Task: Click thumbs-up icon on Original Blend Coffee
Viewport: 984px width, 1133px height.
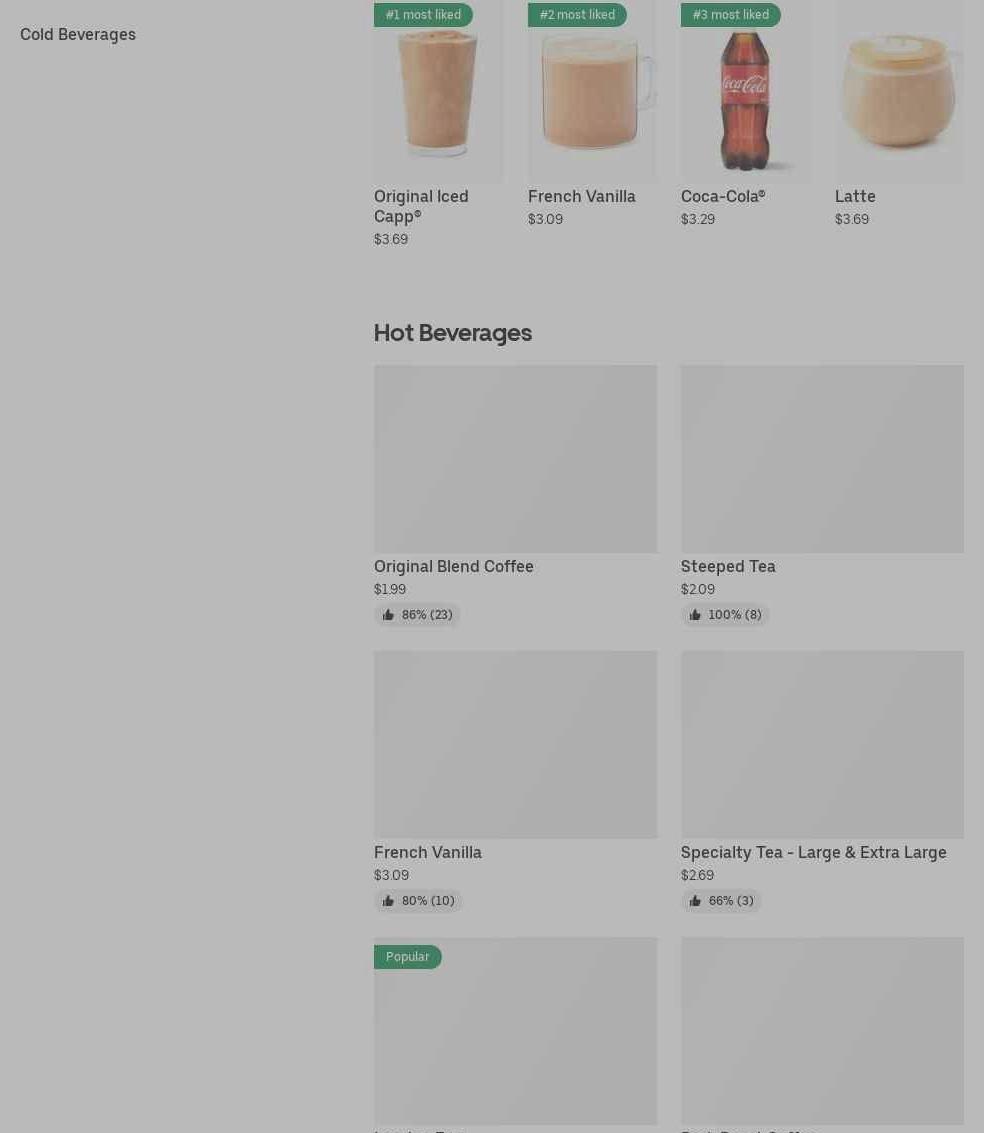Action: click(x=388, y=615)
